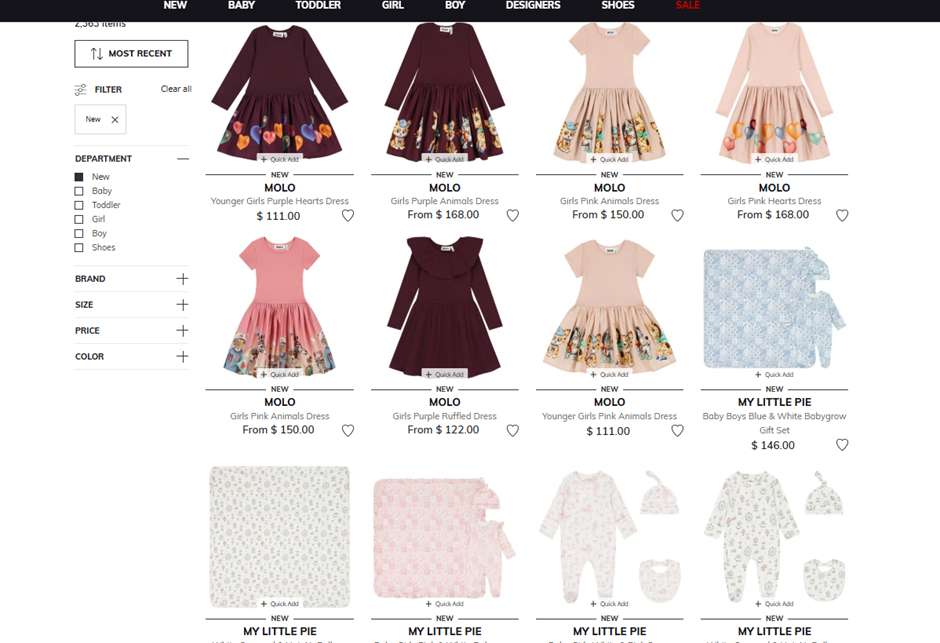Viewport: 940px width, 643px height.
Task: Open white floral blanket product image
Action: coord(279,537)
